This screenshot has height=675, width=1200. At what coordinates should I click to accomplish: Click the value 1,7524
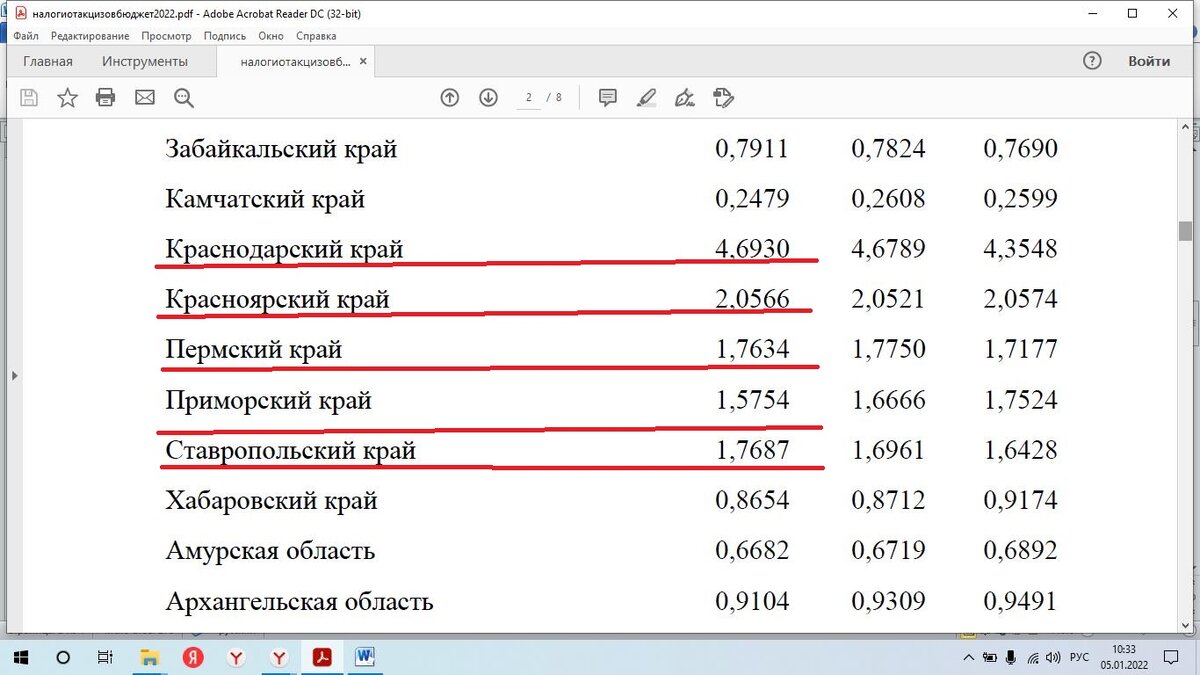click(x=1020, y=400)
